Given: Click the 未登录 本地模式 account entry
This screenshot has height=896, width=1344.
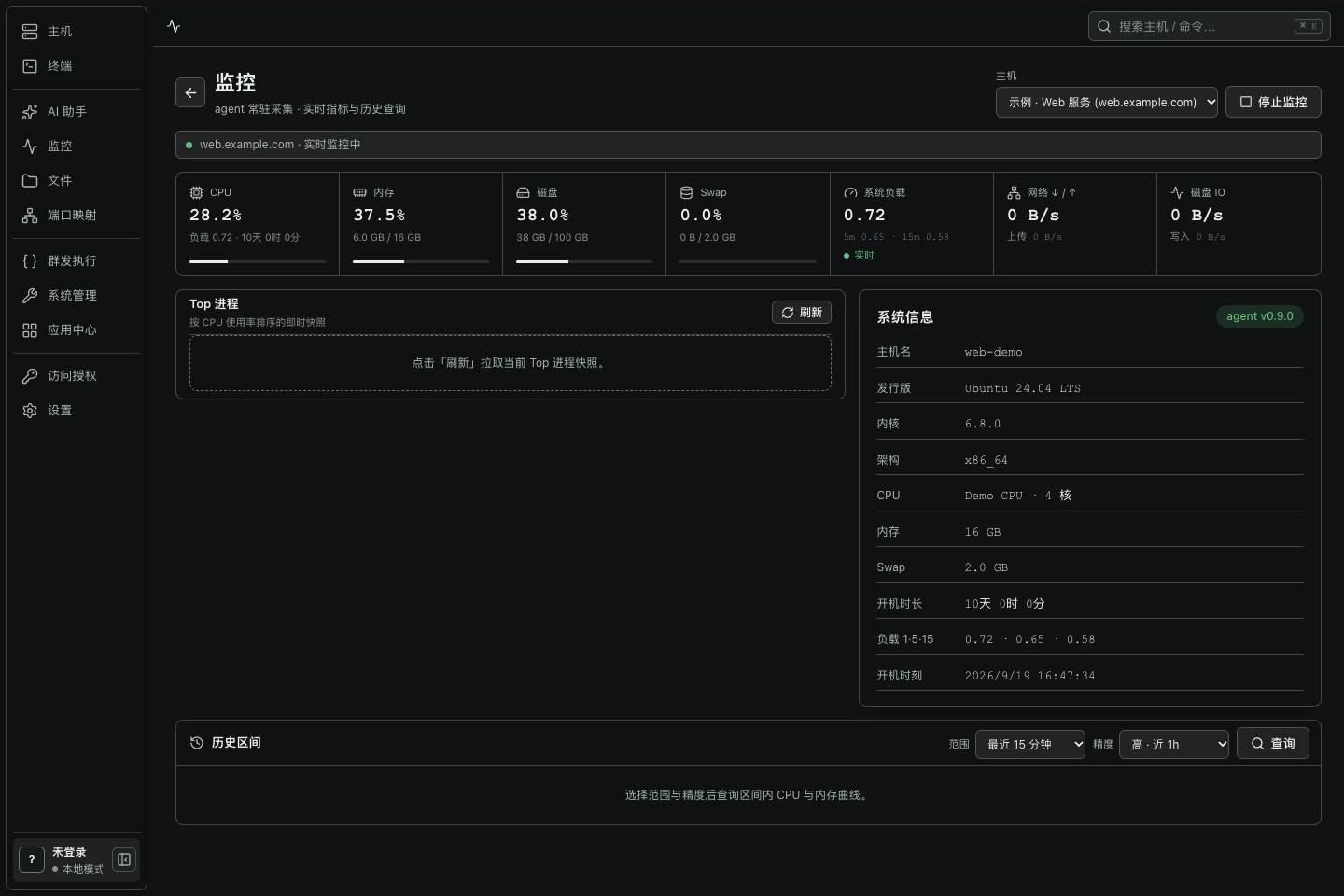Looking at the screenshot, I should [x=77, y=860].
